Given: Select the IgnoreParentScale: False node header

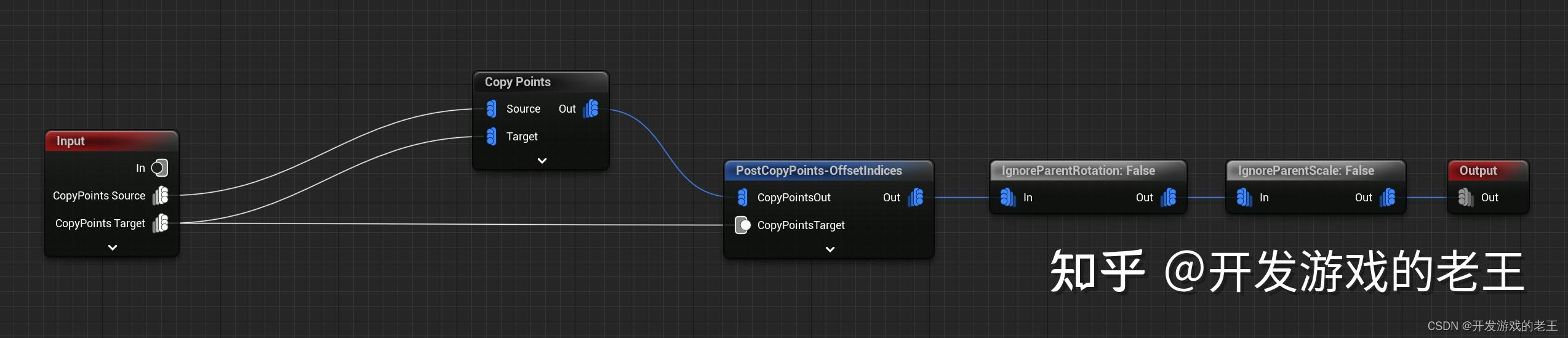Looking at the screenshot, I should tap(1315, 171).
